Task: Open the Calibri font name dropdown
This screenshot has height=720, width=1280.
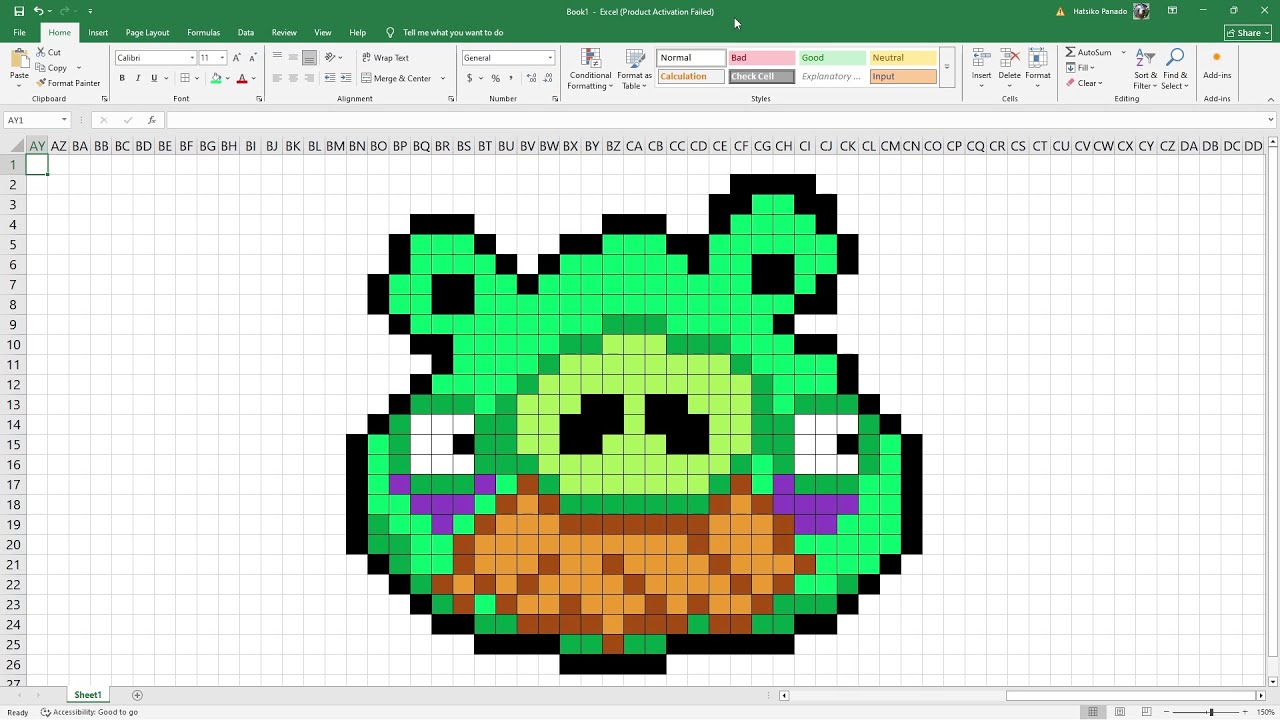Action: pos(192,58)
